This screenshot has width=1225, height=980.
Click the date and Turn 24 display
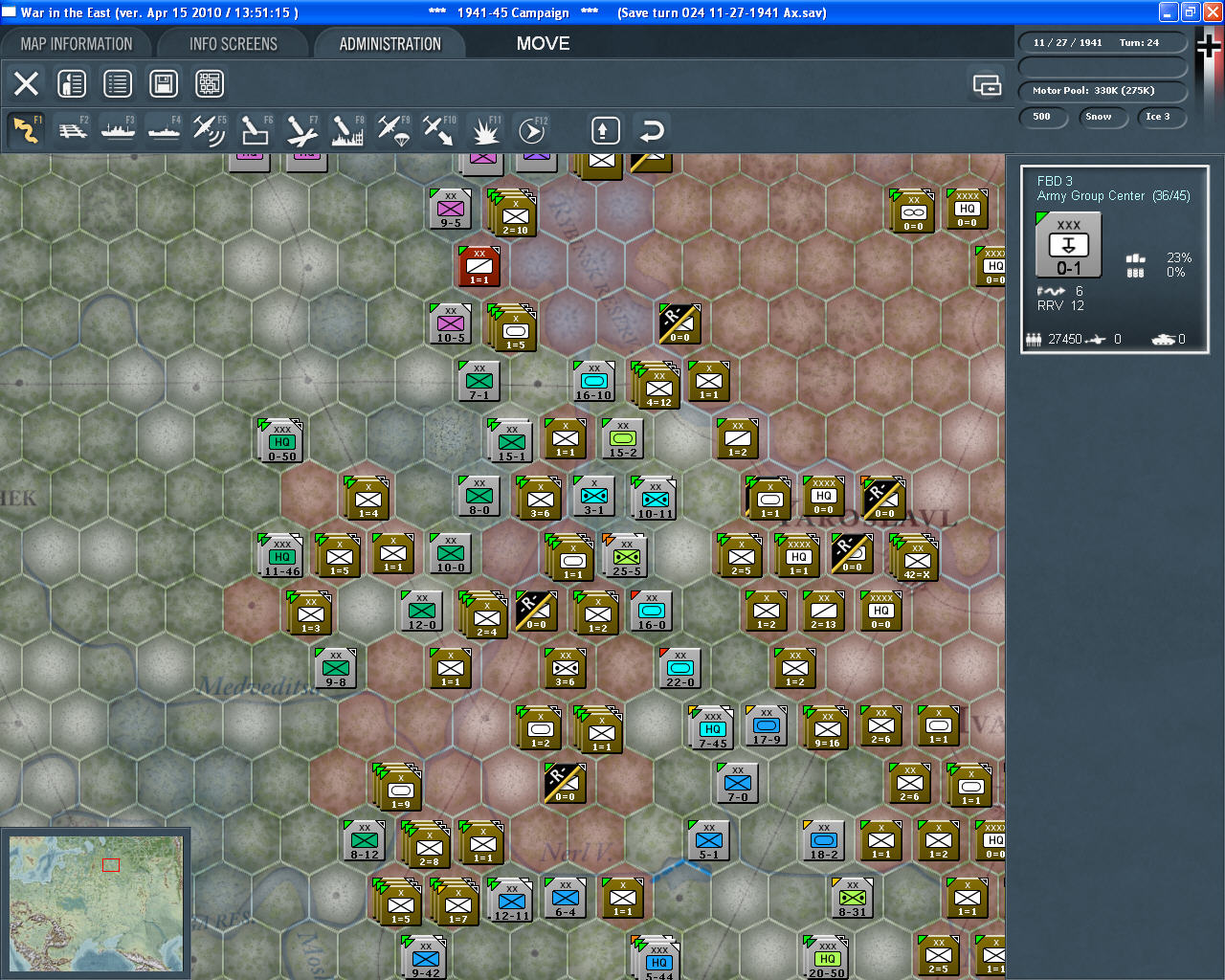(1102, 43)
